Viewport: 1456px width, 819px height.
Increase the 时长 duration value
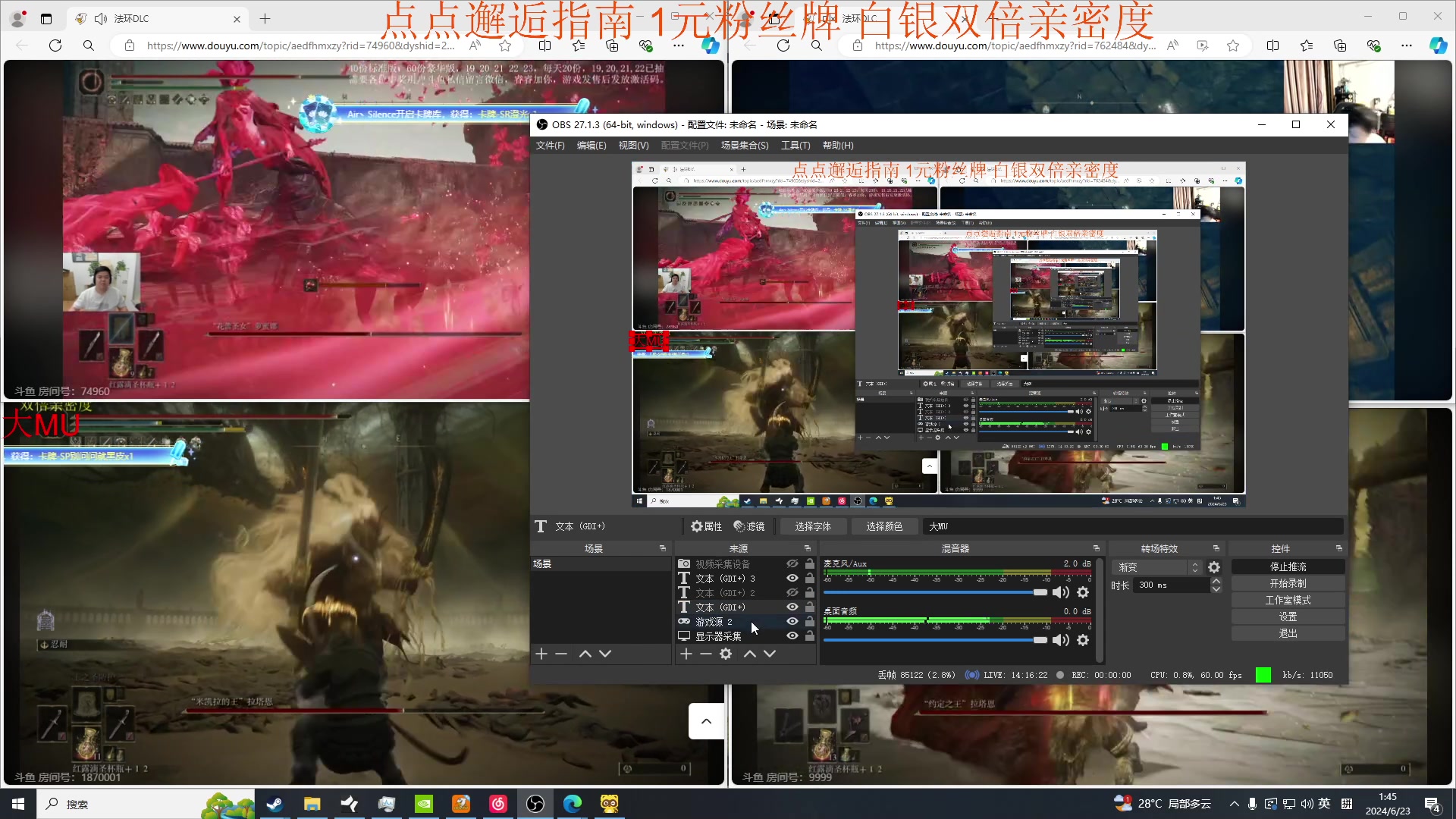pos(1216,582)
